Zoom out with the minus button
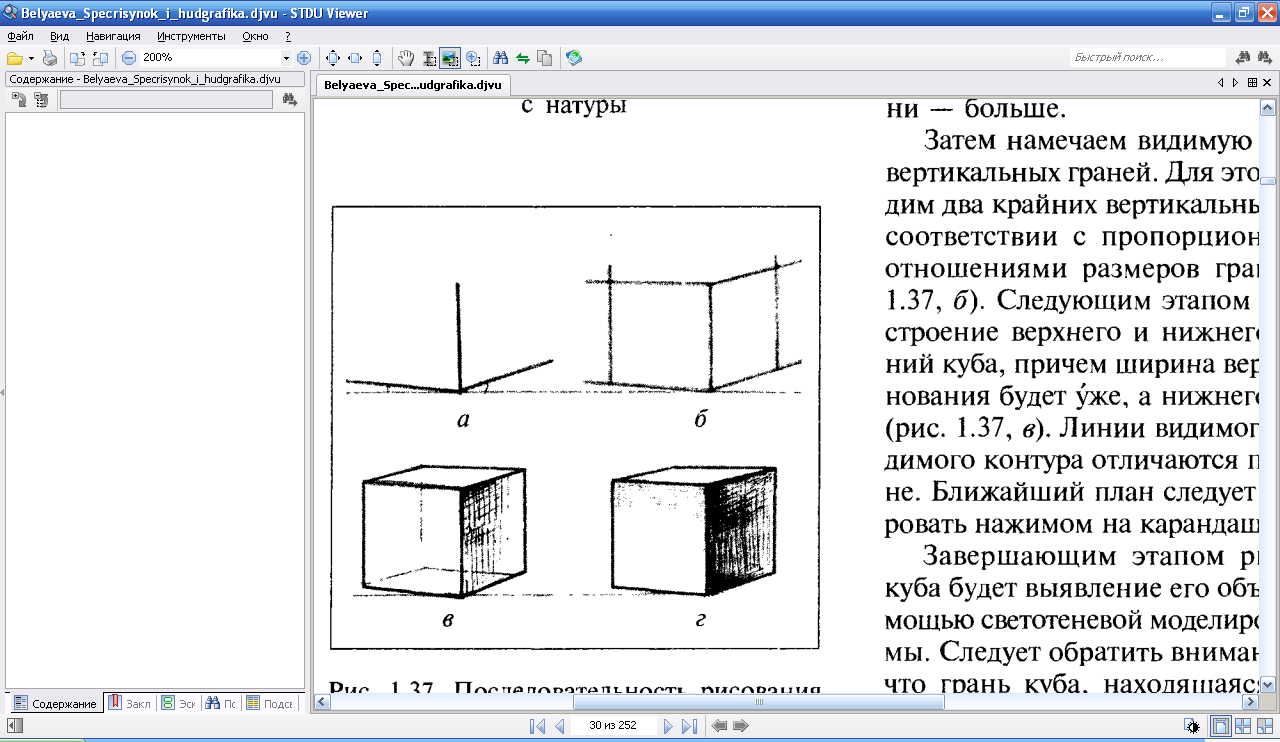 [129, 58]
